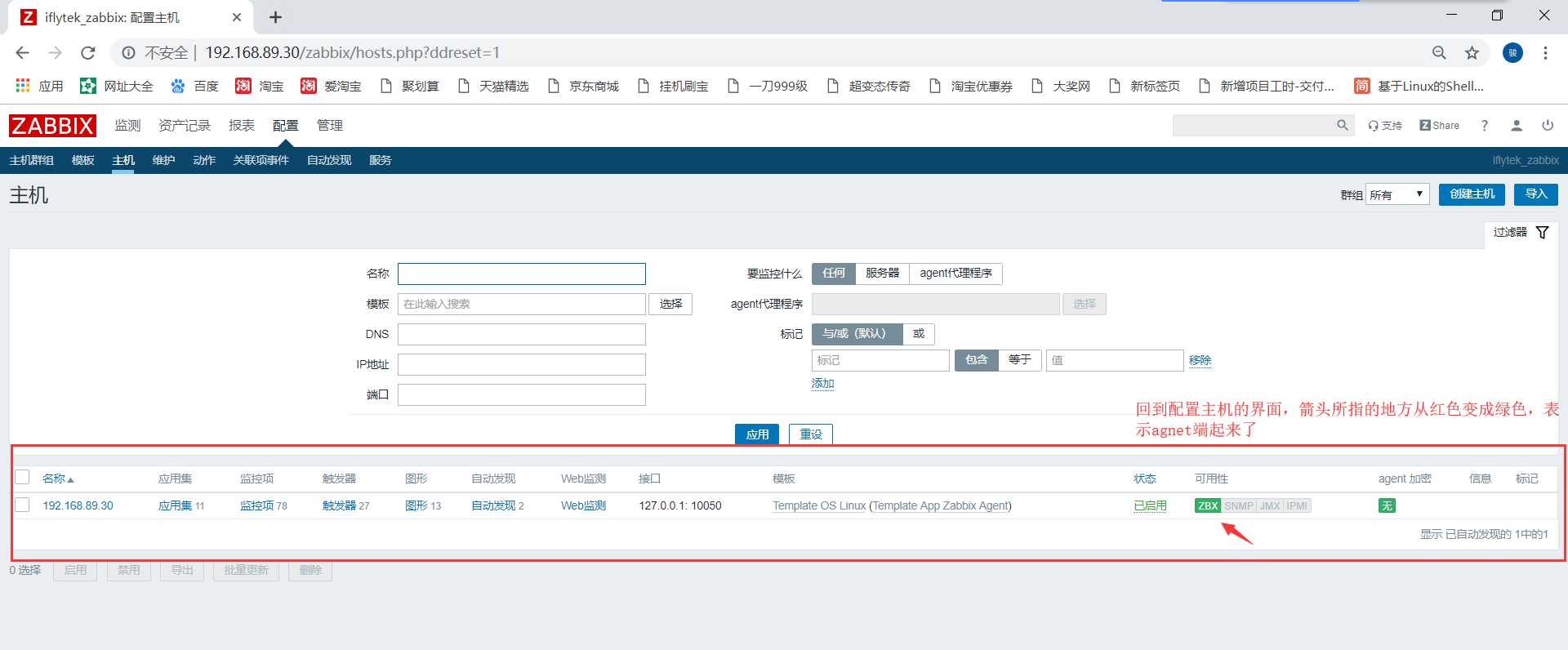Select agent代理程序 monitoring option
Image resolution: width=1568 pixels, height=650 pixels.
coord(955,274)
